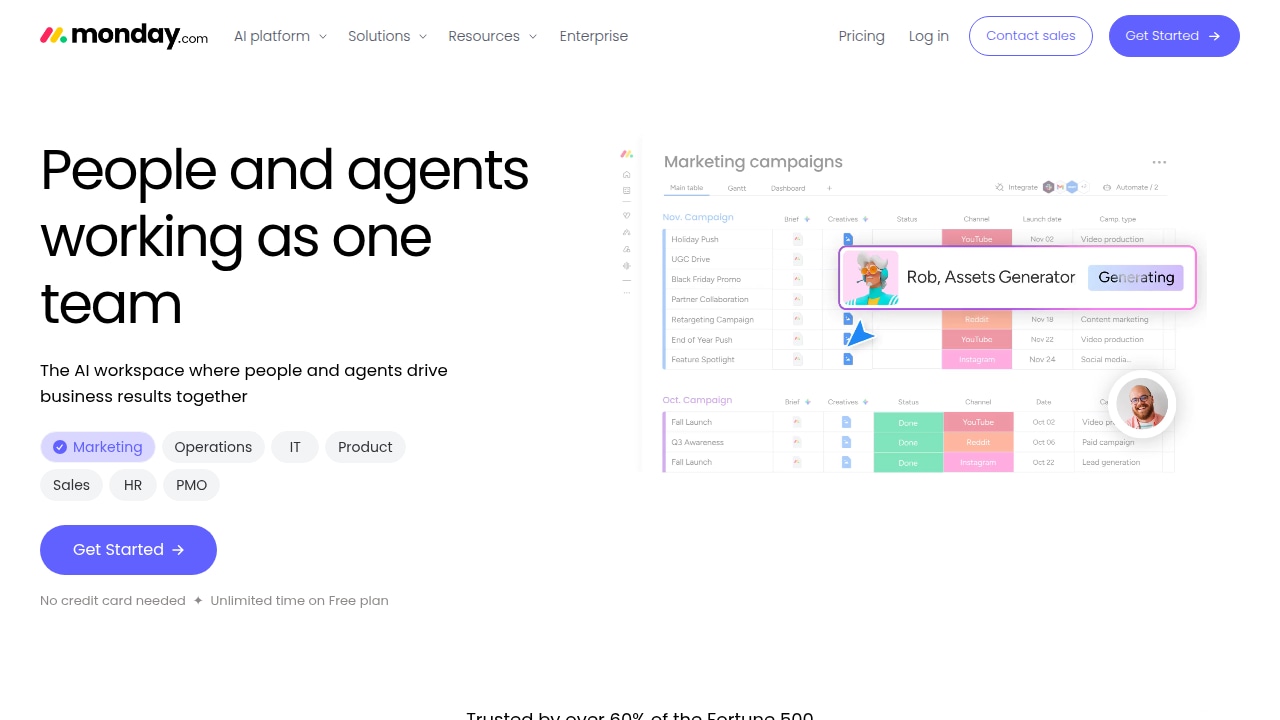Click the Brief file icon in UGC Drive row
The image size is (1280, 720).
click(x=797, y=259)
